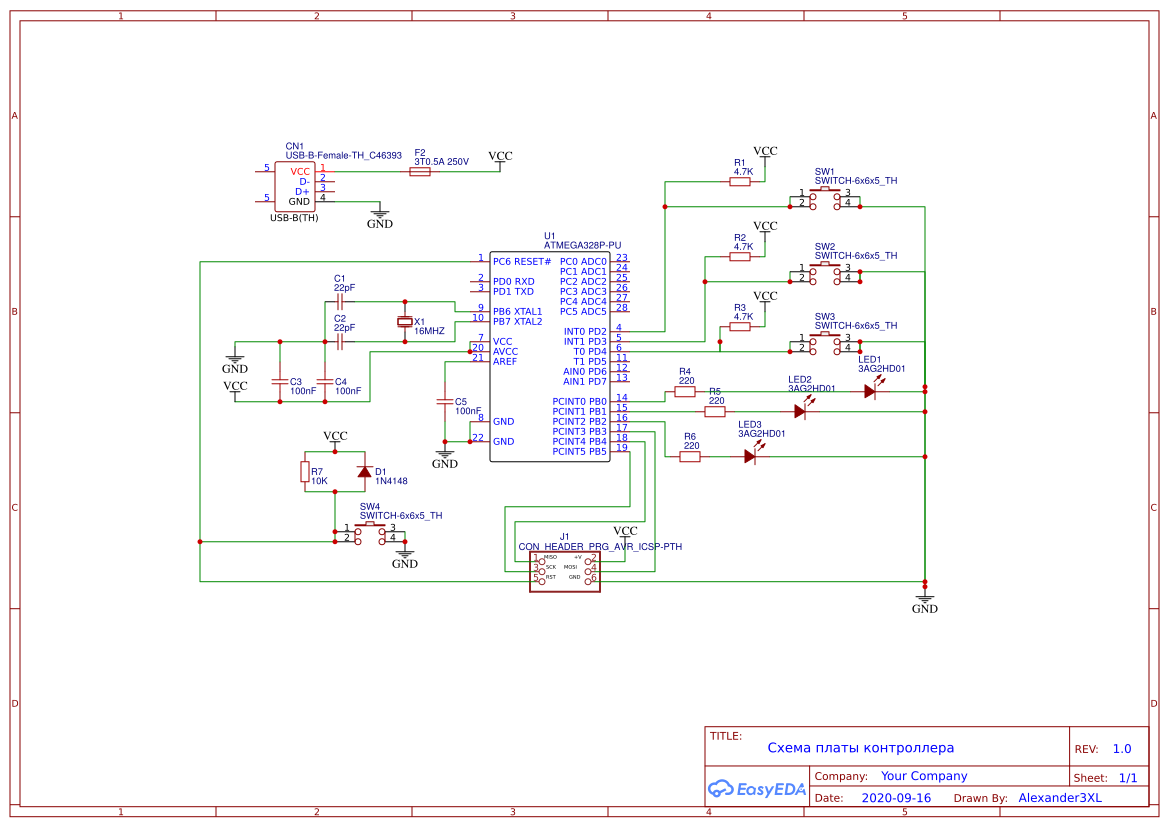
Task: Click the Alexander3XL drawn-by name
Action: tap(1059, 797)
